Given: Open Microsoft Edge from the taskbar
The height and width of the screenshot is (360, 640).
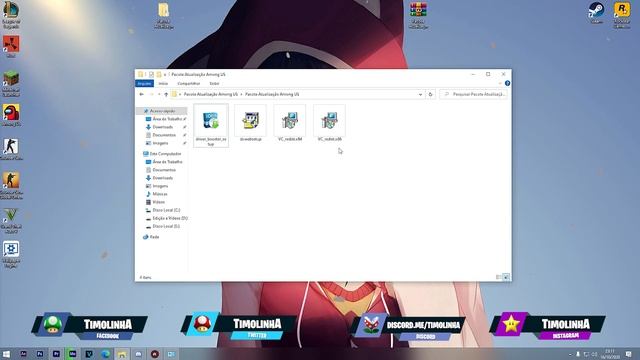Looking at the screenshot, I should tap(106, 354).
